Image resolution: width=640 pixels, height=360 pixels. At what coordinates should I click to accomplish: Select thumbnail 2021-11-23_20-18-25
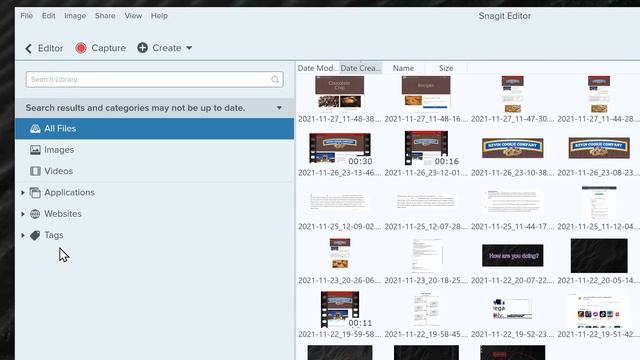click(426, 256)
